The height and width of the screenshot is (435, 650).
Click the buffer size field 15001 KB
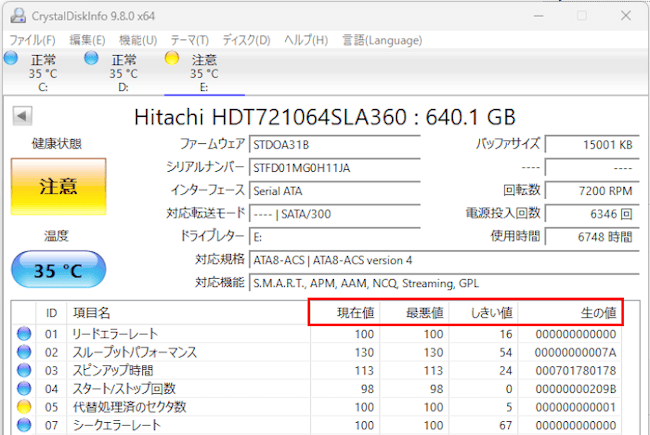coord(592,145)
